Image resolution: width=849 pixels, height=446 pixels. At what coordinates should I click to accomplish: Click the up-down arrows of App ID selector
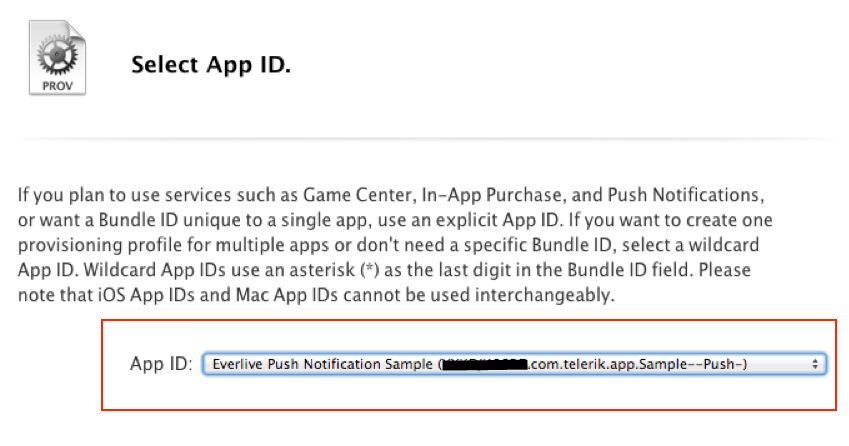817,365
